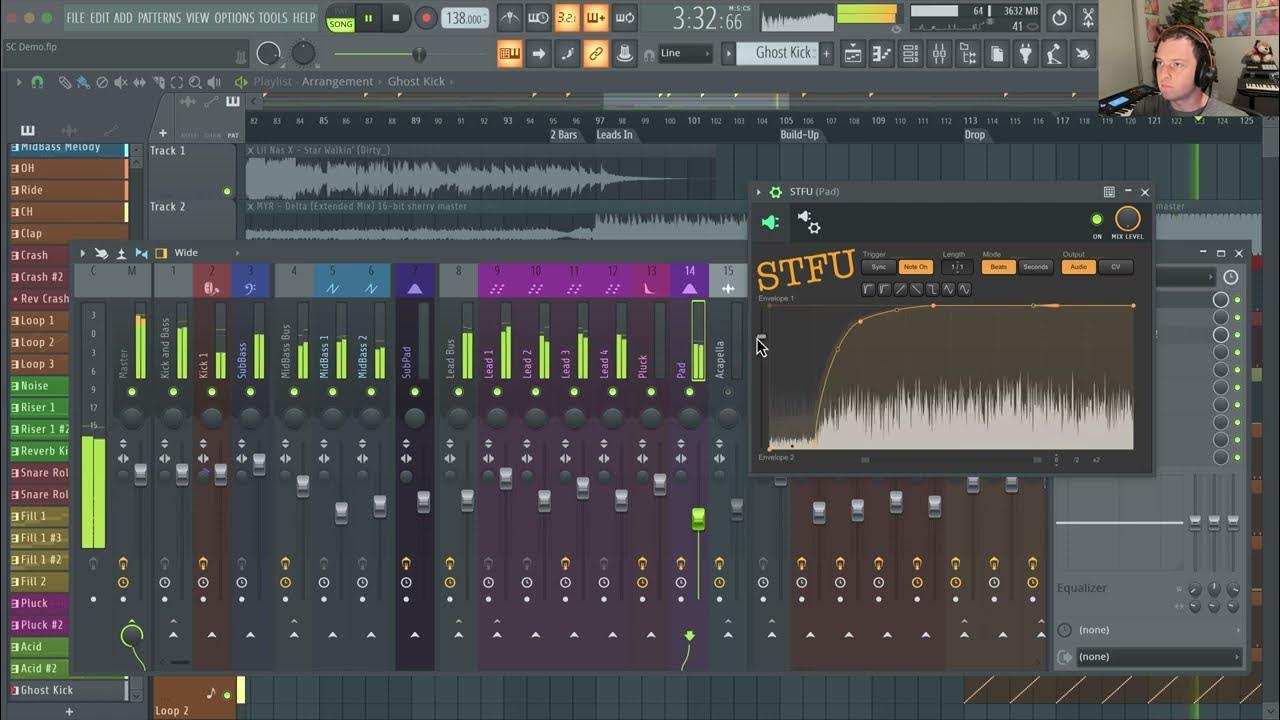Viewport: 1280px width, 720px height.
Task: Show the STFU plugin interface (green plug icon)
Action: [x=771, y=223]
